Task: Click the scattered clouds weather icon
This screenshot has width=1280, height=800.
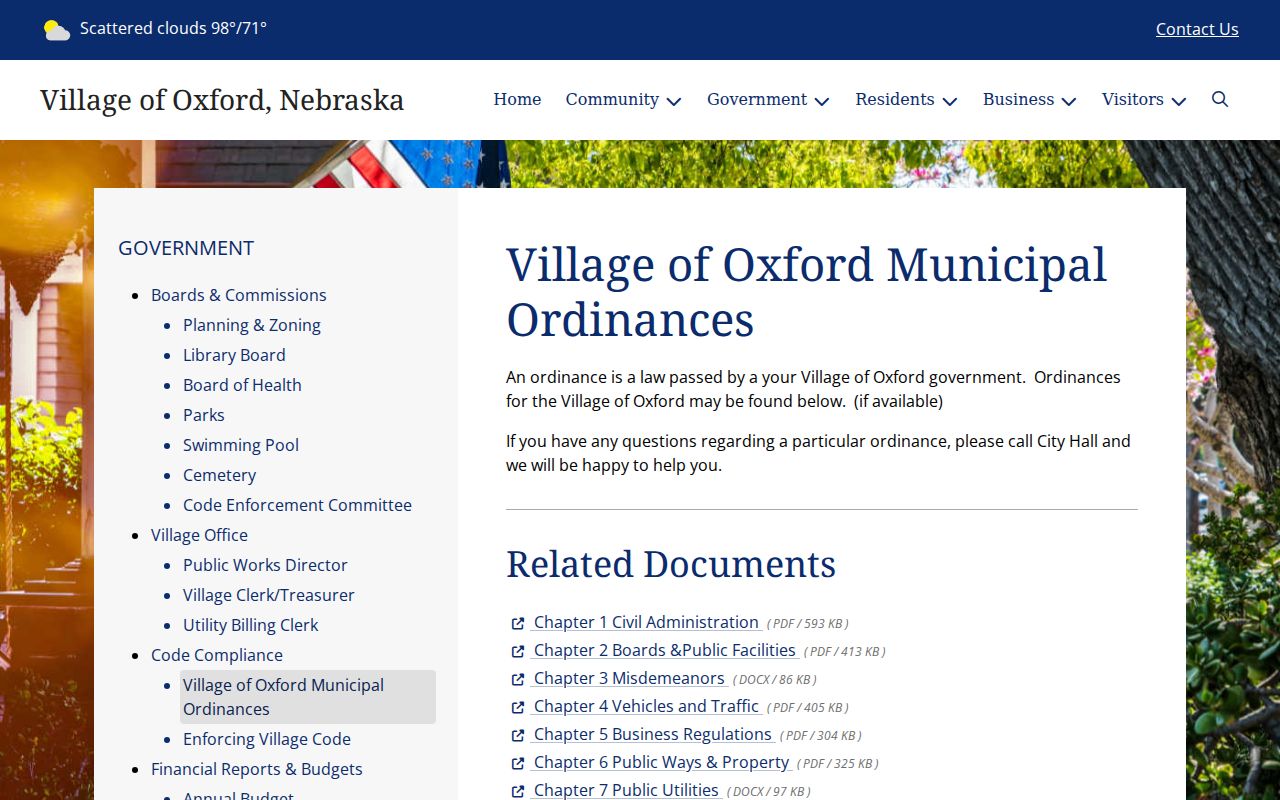Action: click(x=57, y=30)
